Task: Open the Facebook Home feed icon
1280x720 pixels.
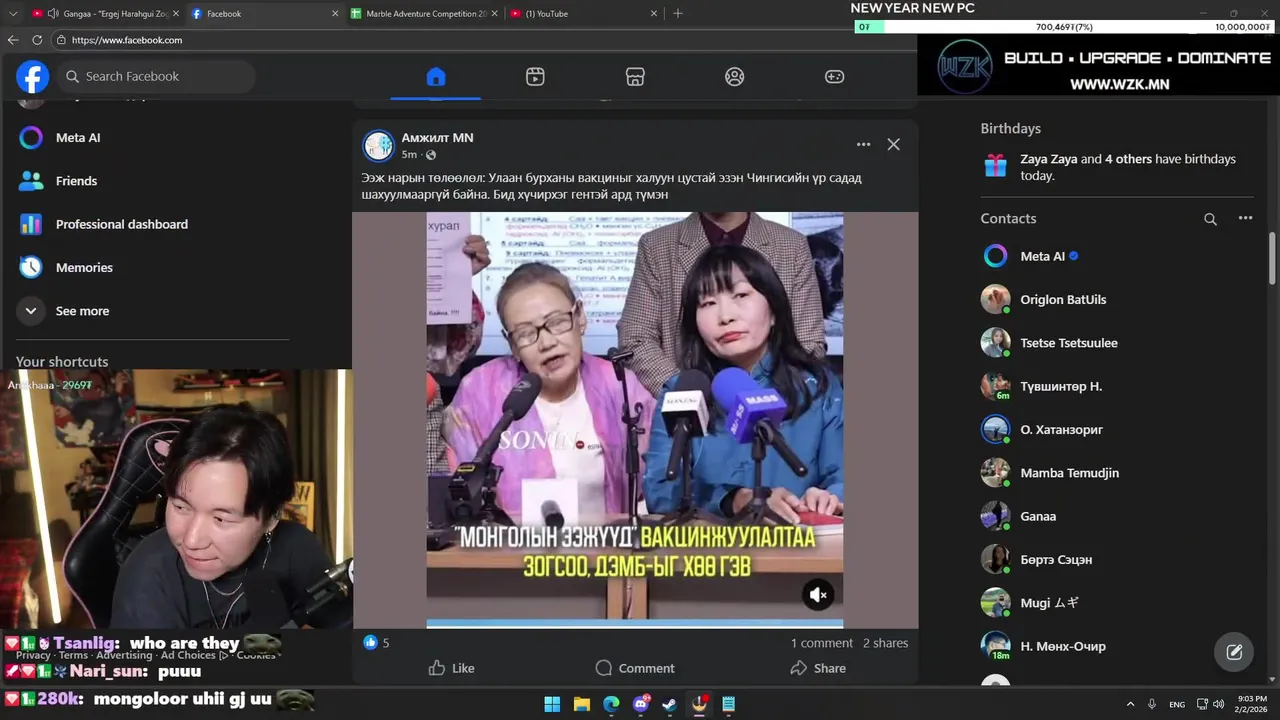Action: point(435,77)
